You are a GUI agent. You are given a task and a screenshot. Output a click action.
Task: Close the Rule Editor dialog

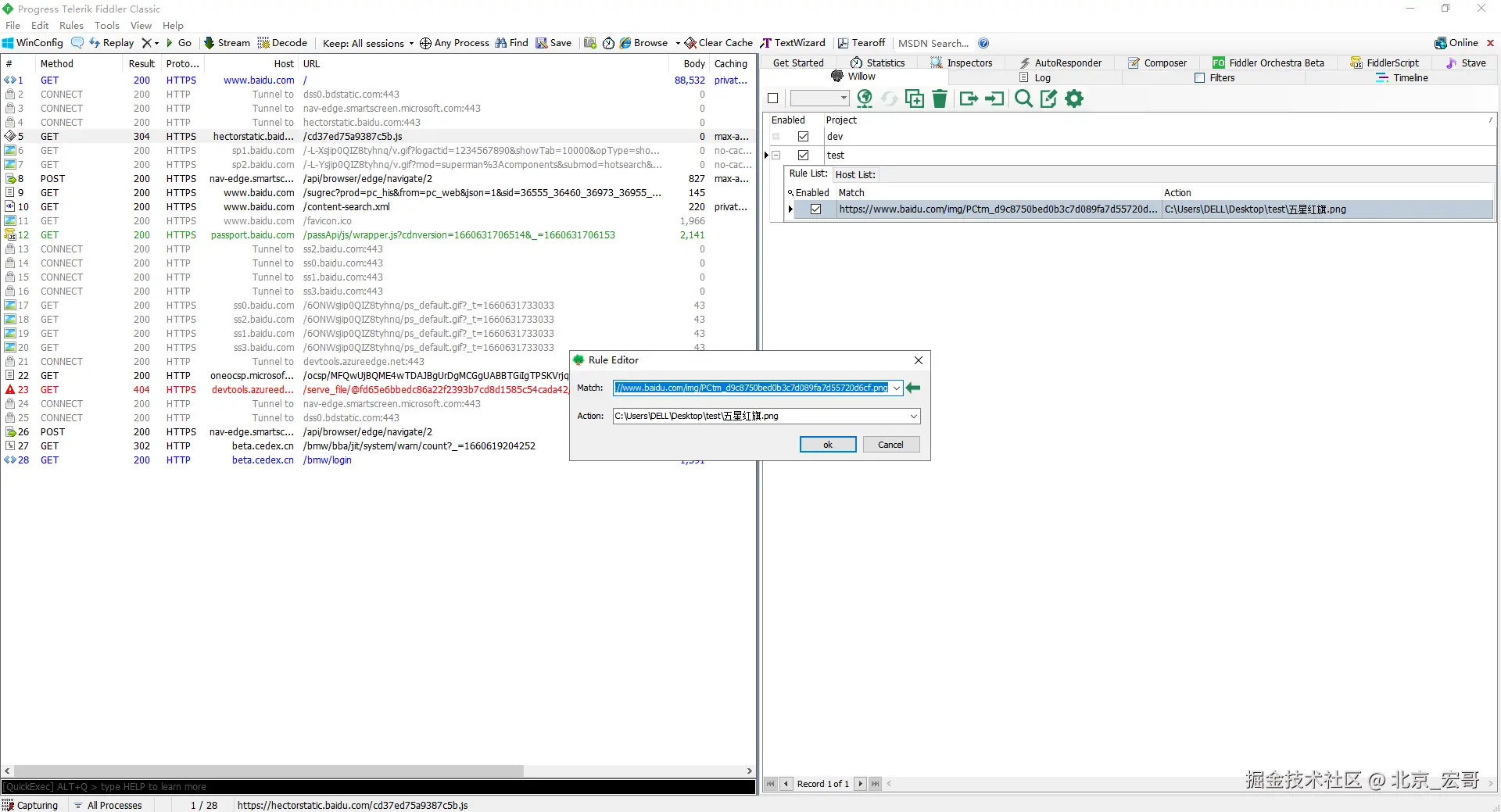point(919,360)
